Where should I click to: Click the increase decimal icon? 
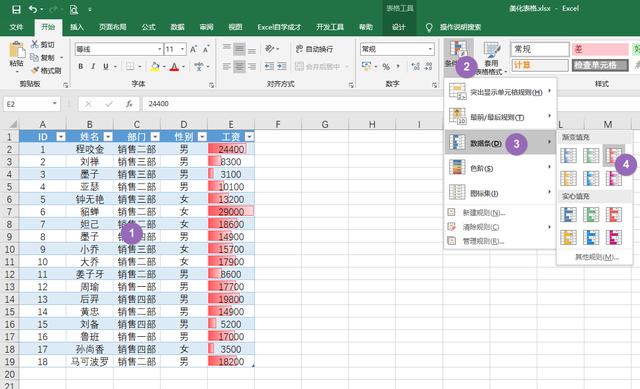tap(416, 66)
